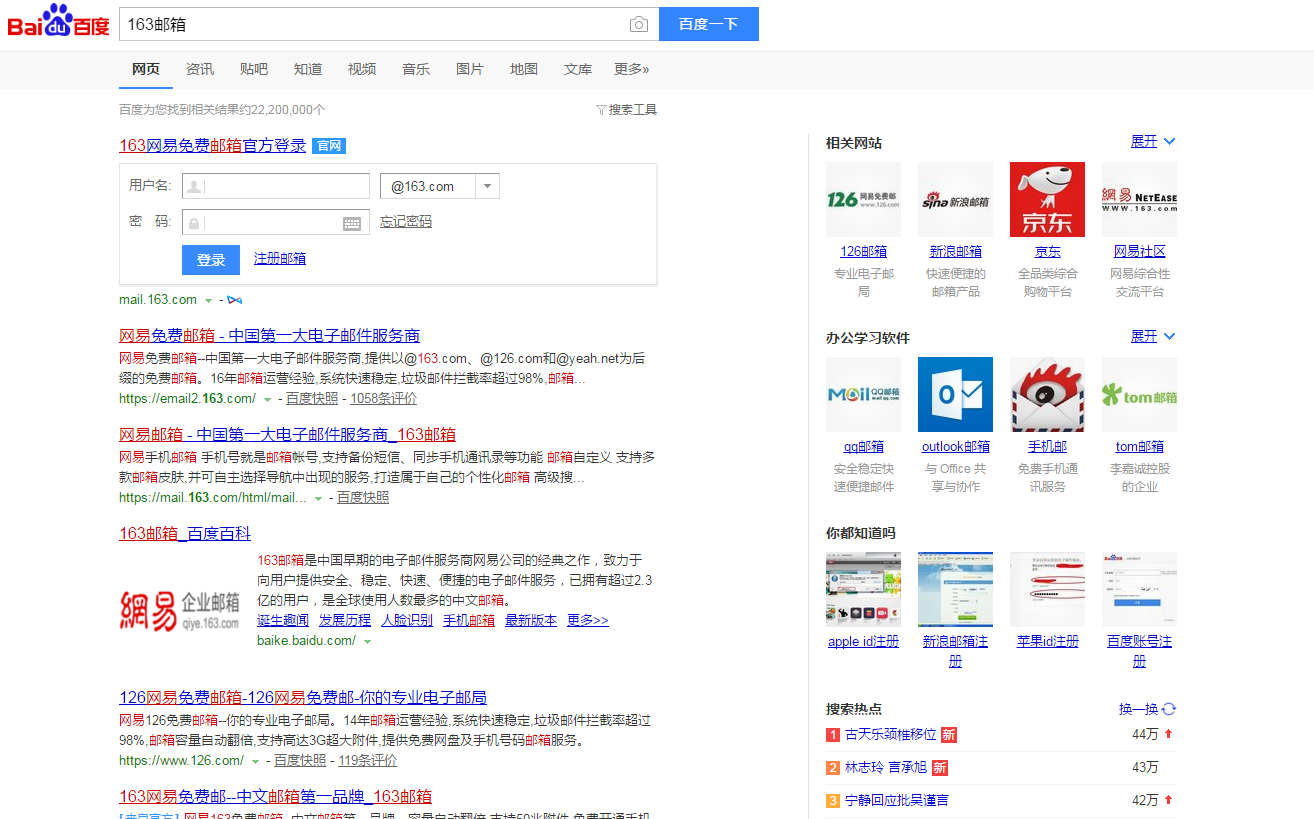
Task: Click the QQ邮箱 Mail logo icon
Action: [x=863, y=394]
